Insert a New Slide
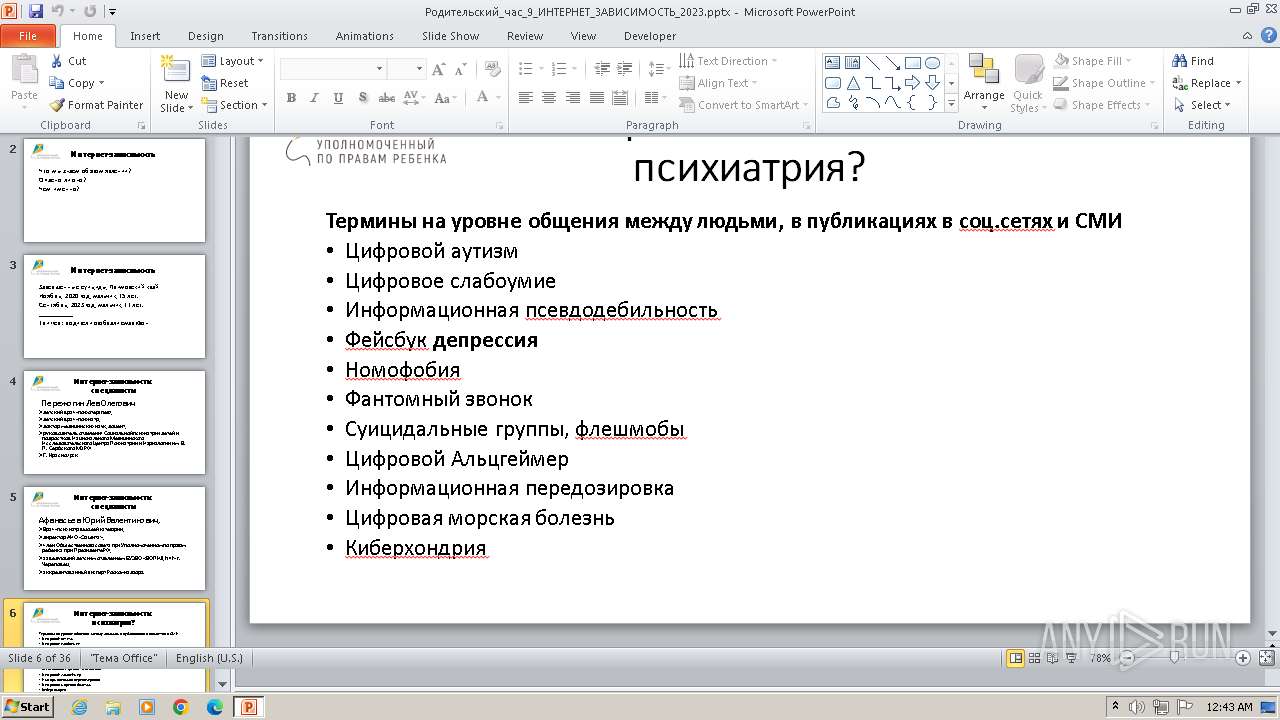This screenshot has width=1280, height=720. click(176, 84)
